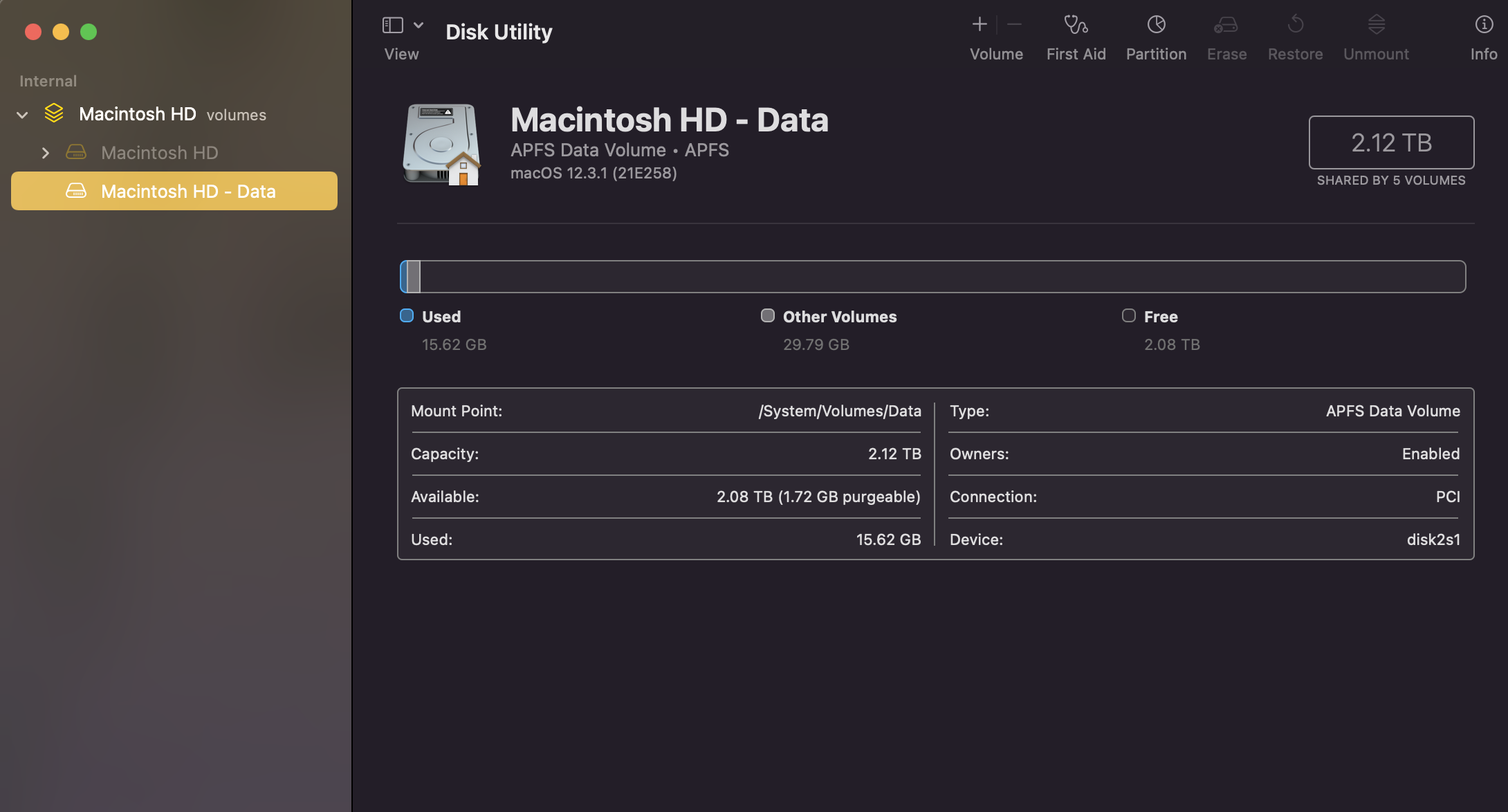The height and width of the screenshot is (812, 1508).
Task: Collapse the Macintosh HD volumes container
Action: pyautogui.click(x=22, y=115)
